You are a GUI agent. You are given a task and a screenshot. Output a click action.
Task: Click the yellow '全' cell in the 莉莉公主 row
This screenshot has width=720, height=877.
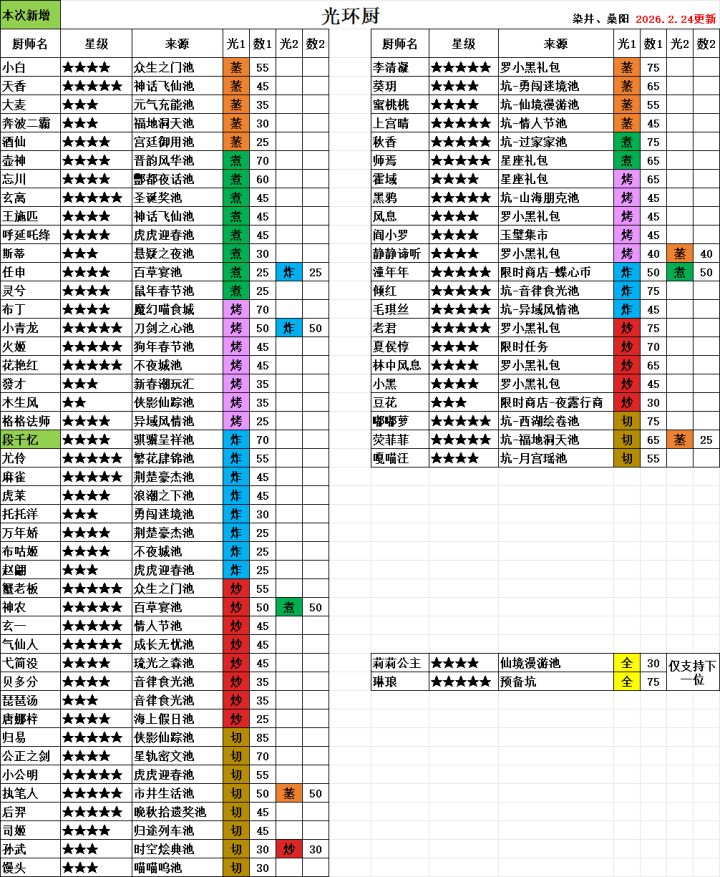(x=627, y=663)
